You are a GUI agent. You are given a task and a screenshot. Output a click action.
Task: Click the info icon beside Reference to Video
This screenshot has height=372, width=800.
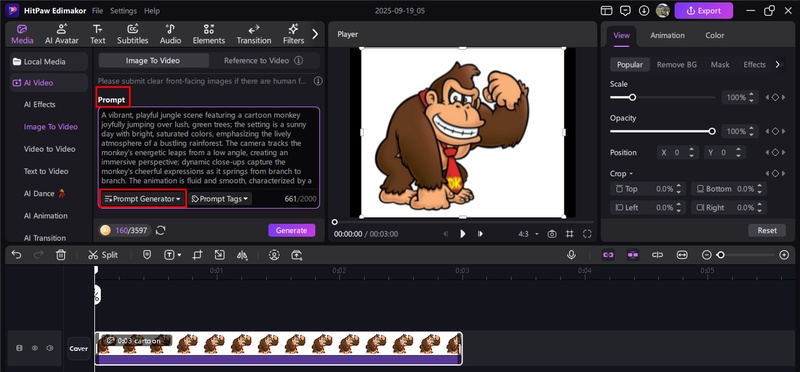pos(298,60)
